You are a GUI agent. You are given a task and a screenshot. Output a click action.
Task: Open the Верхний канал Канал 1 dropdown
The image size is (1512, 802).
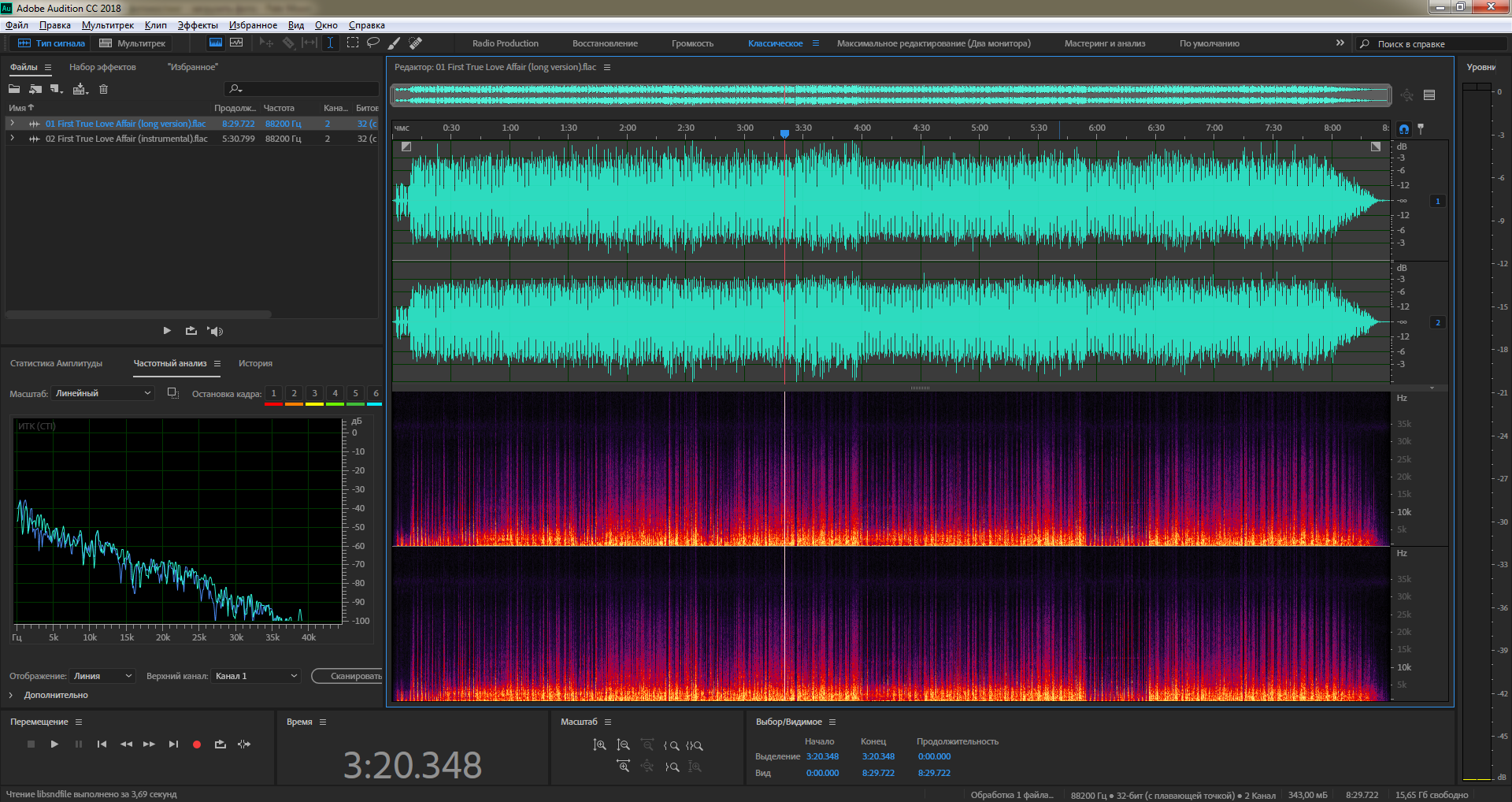click(x=256, y=676)
